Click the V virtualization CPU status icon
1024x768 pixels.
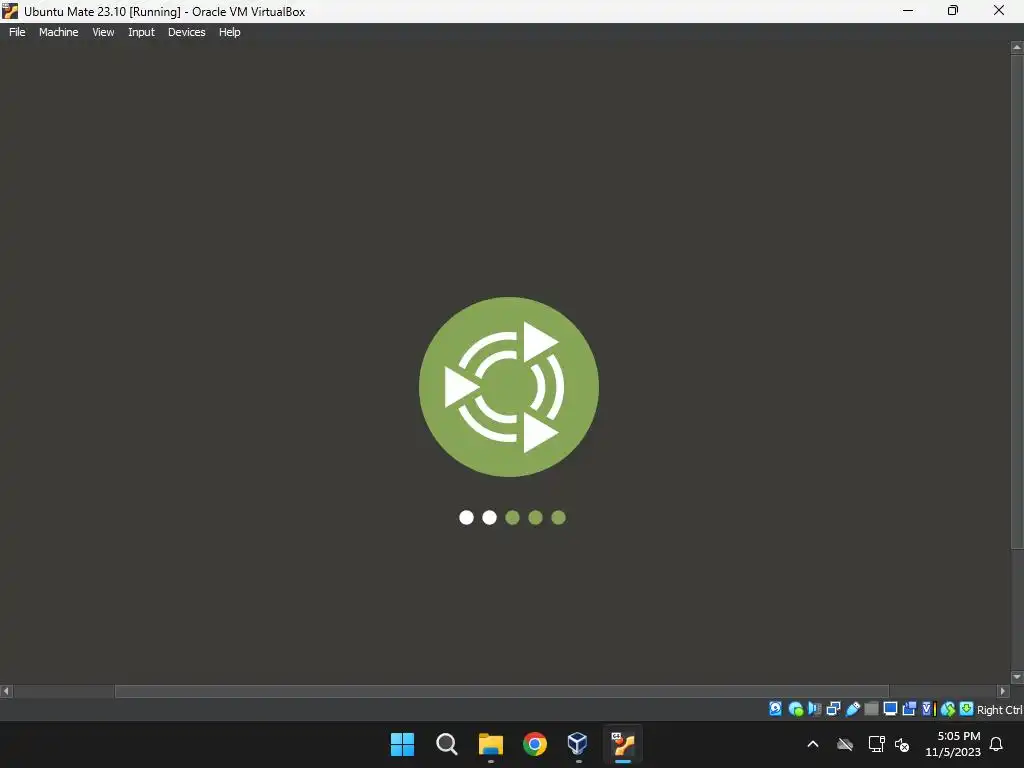[x=928, y=709]
